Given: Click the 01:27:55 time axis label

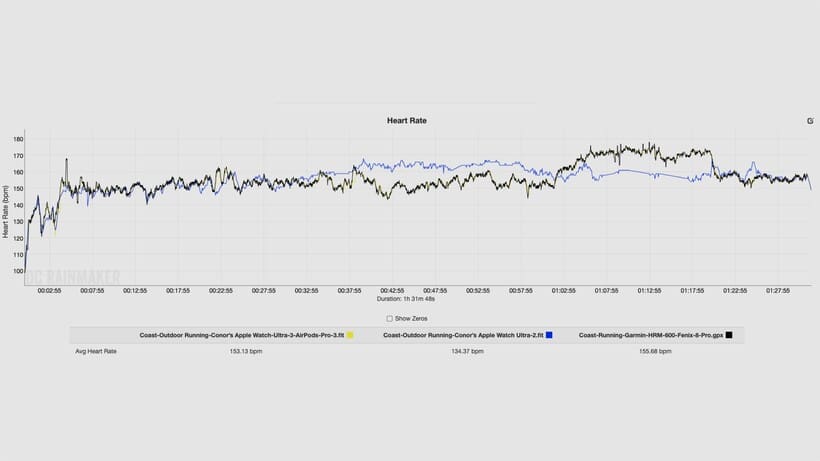Looking at the screenshot, I should tap(776, 291).
